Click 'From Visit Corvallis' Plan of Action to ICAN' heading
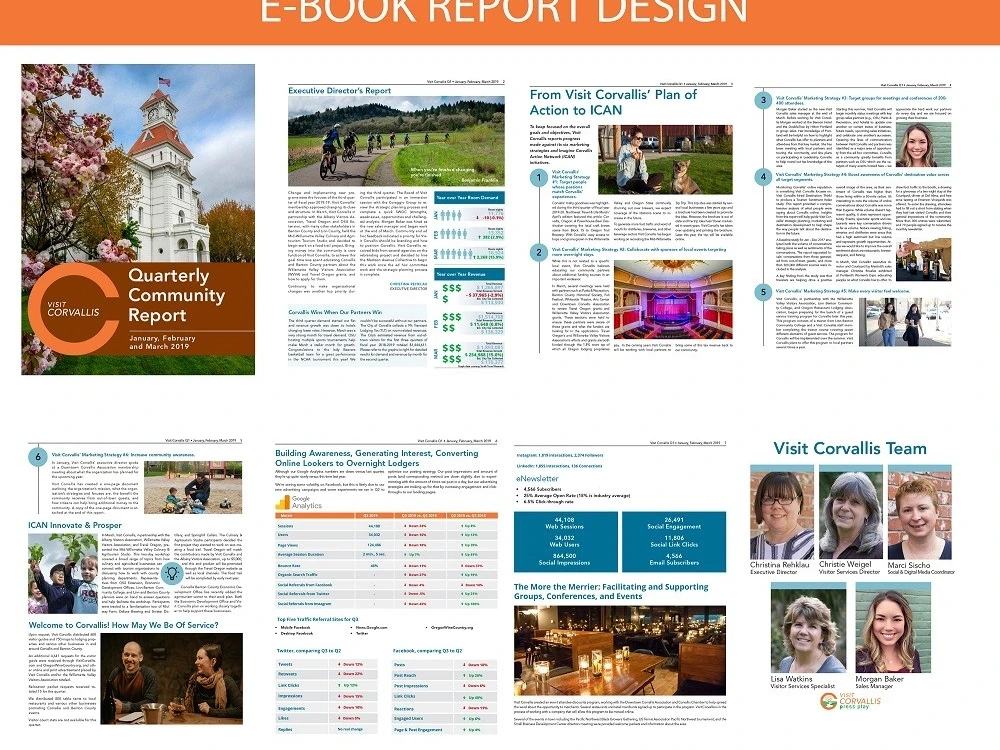The height and width of the screenshot is (750, 1000). [613, 102]
